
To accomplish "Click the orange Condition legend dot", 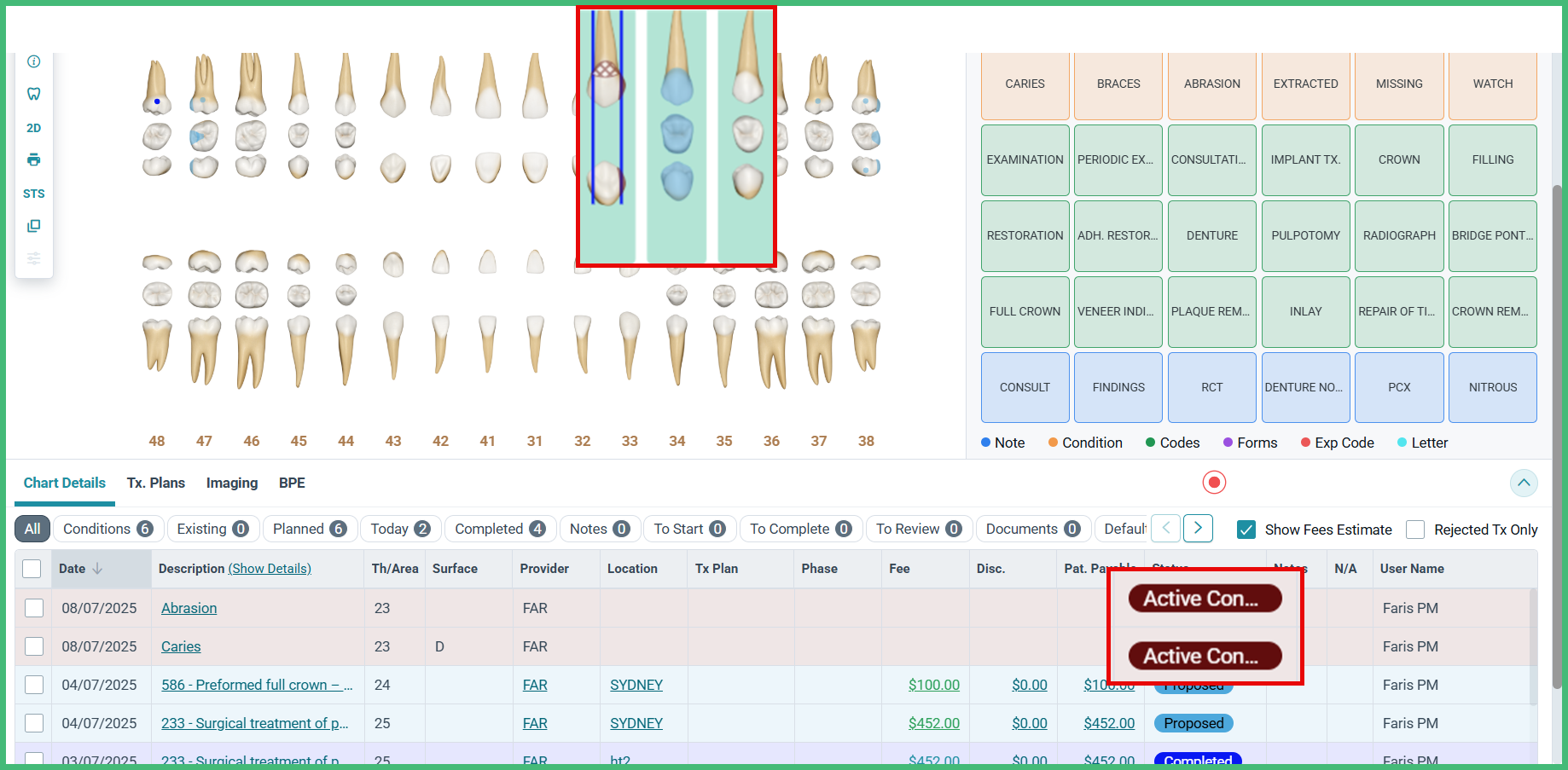I will [1053, 443].
